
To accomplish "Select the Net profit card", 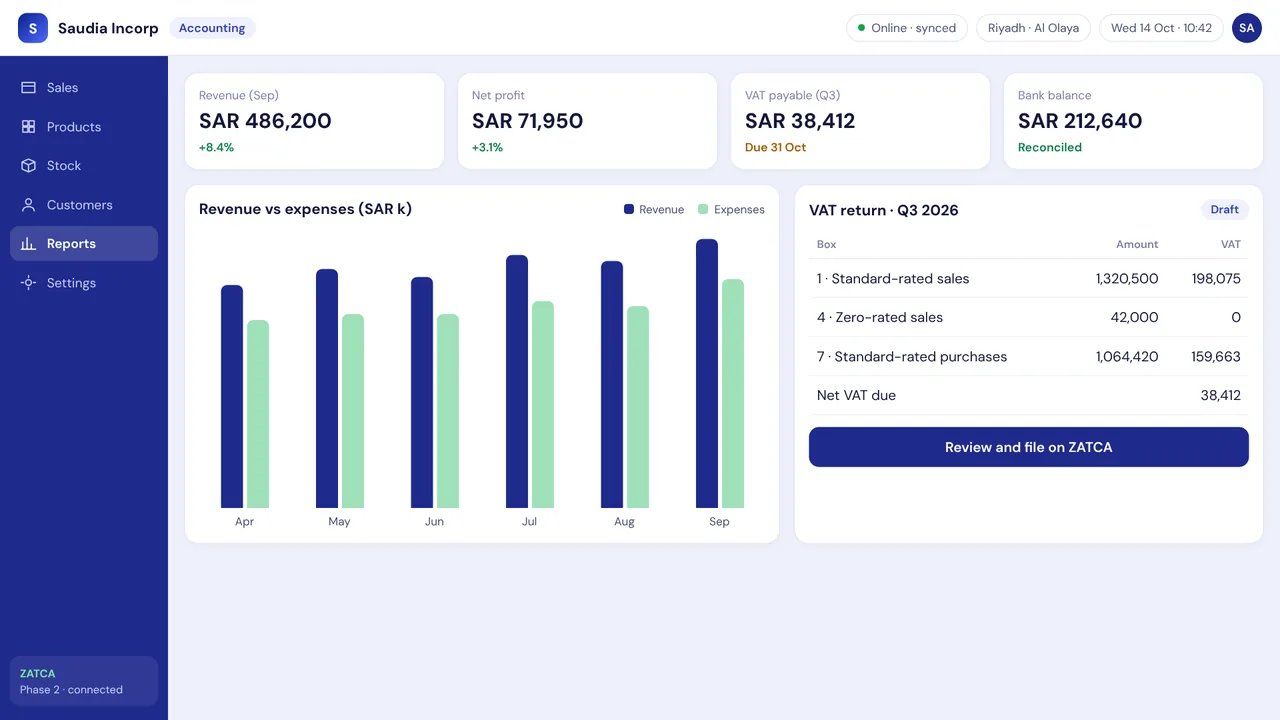I will click(587, 121).
